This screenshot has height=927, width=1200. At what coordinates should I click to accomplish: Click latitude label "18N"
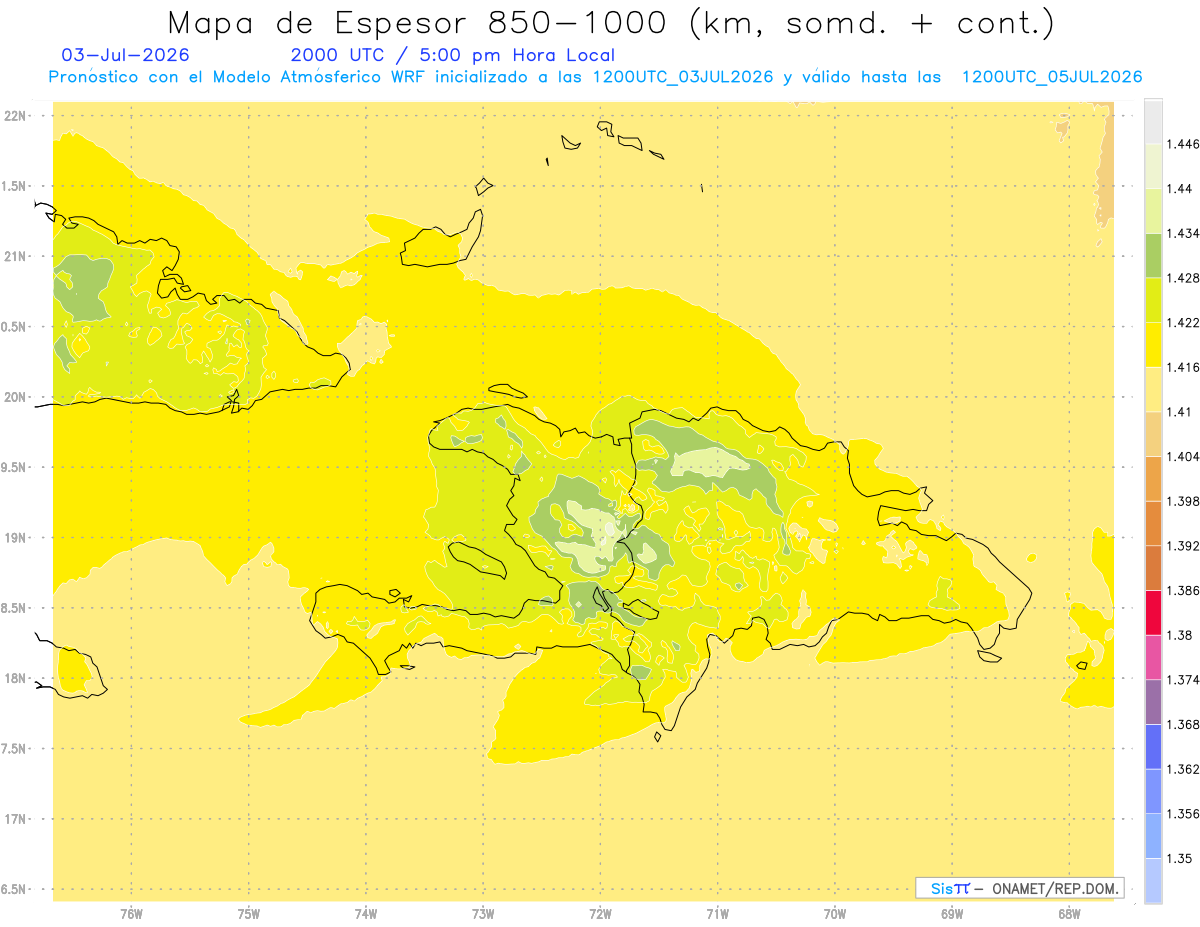15,678
